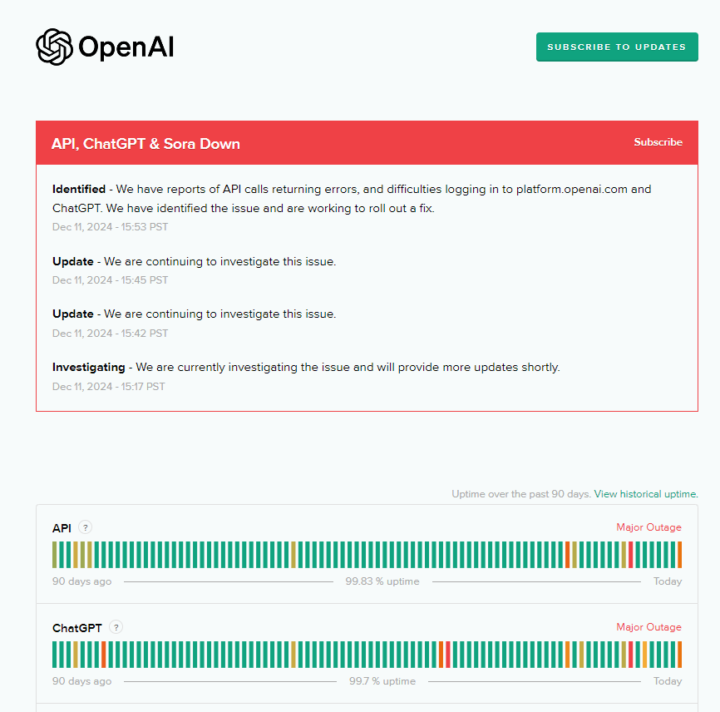Image resolution: width=720 pixels, height=712 pixels.
Task: Click the API component name
Action: (x=62, y=528)
